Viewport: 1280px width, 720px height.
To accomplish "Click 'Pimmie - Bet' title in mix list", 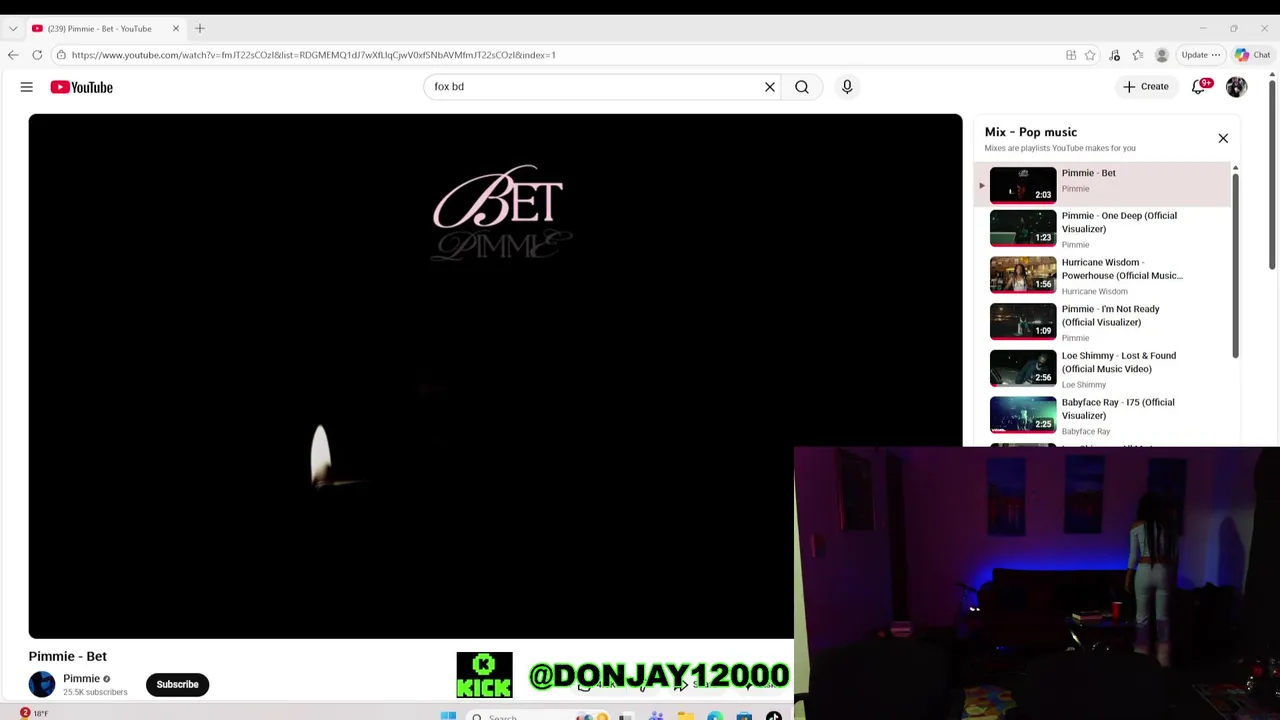I will coord(1088,173).
